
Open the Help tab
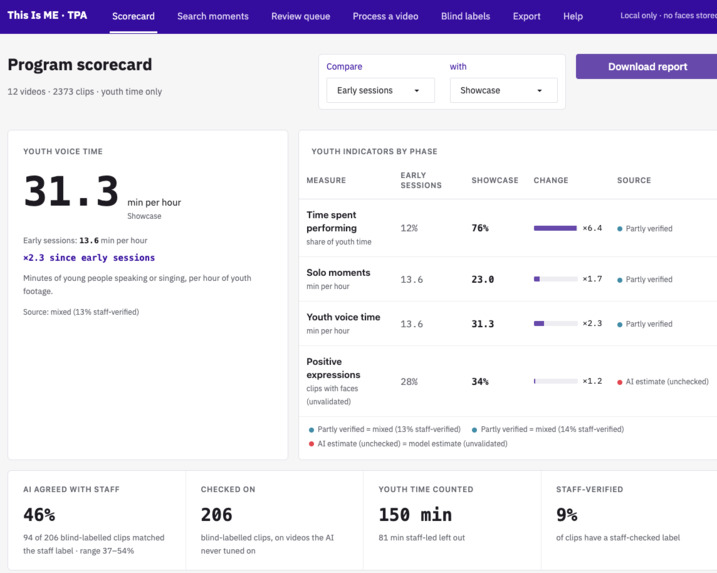pos(573,16)
